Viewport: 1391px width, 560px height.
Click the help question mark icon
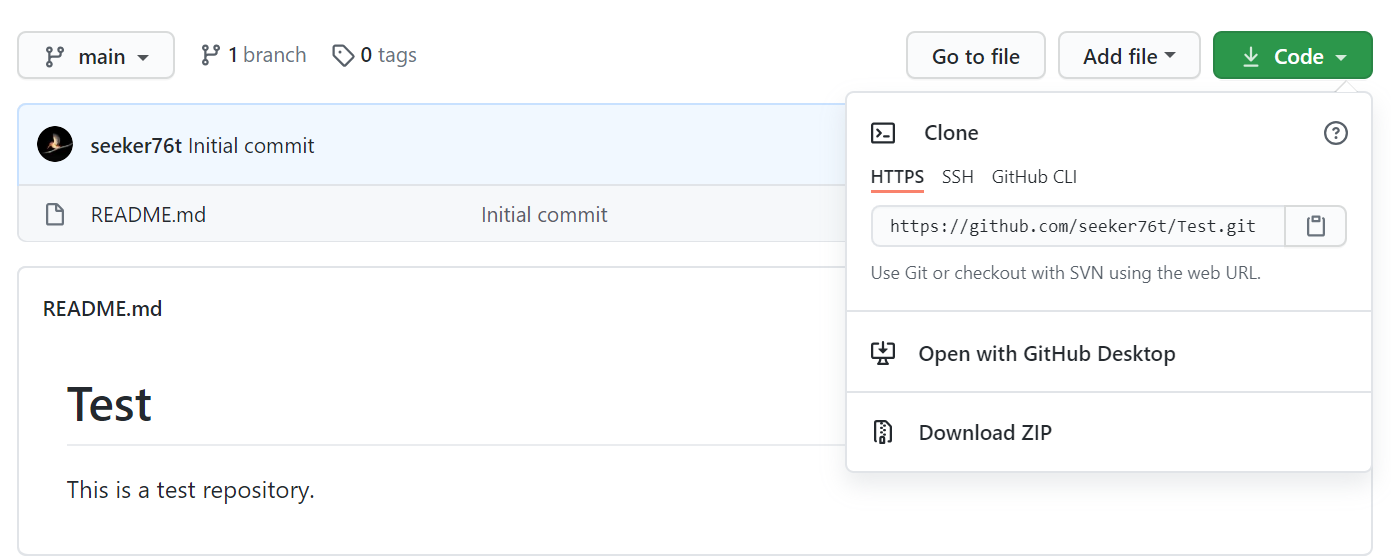click(1335, 133)
